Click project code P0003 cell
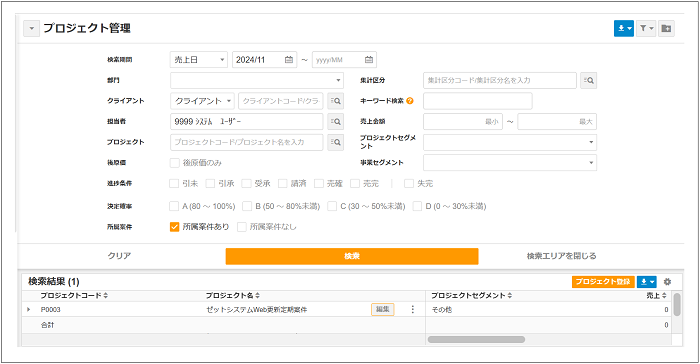This screenshot has width=700, height=364. (50, 310)
